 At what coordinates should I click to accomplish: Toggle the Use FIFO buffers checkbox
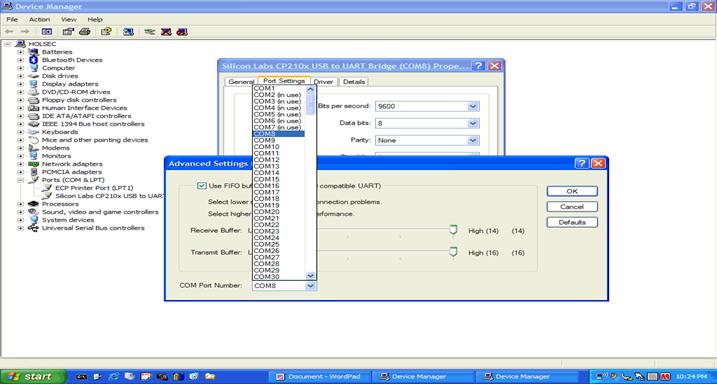(201, 186)
